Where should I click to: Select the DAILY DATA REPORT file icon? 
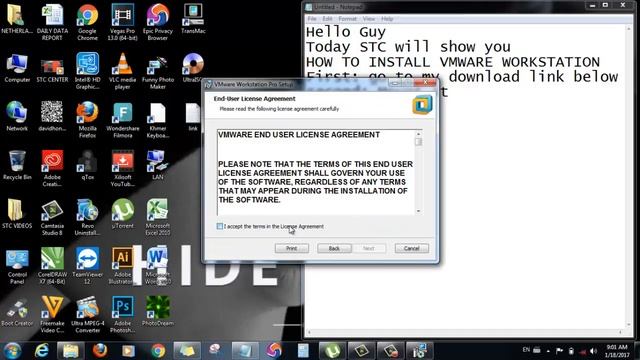tap(52, 23)
